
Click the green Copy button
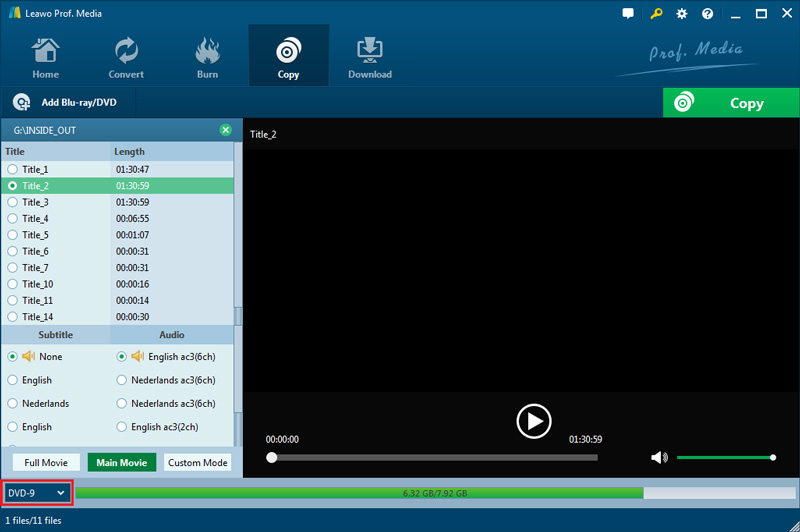pos(731,103)
